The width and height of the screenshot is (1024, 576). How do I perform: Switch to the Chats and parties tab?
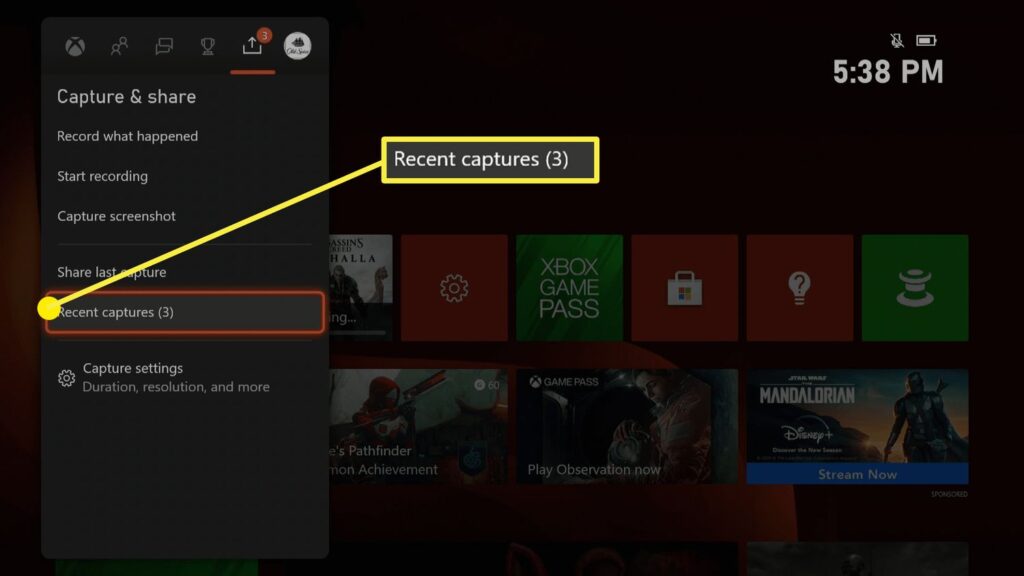click(x=164, y=46)
